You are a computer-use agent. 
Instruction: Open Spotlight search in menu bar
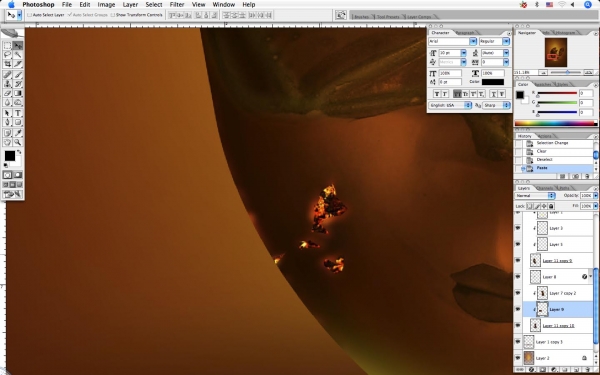[588, 5]
